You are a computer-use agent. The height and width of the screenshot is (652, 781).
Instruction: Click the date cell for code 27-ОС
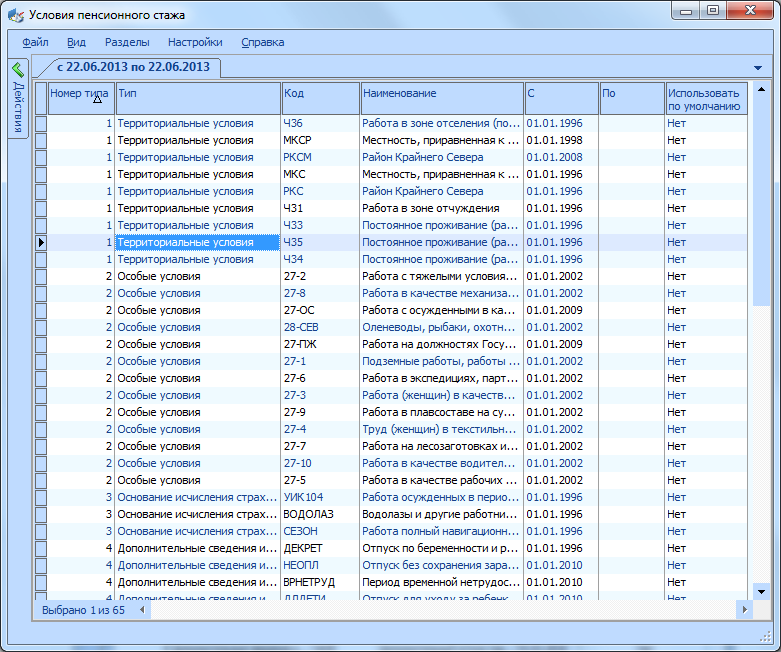coord(561,310)
